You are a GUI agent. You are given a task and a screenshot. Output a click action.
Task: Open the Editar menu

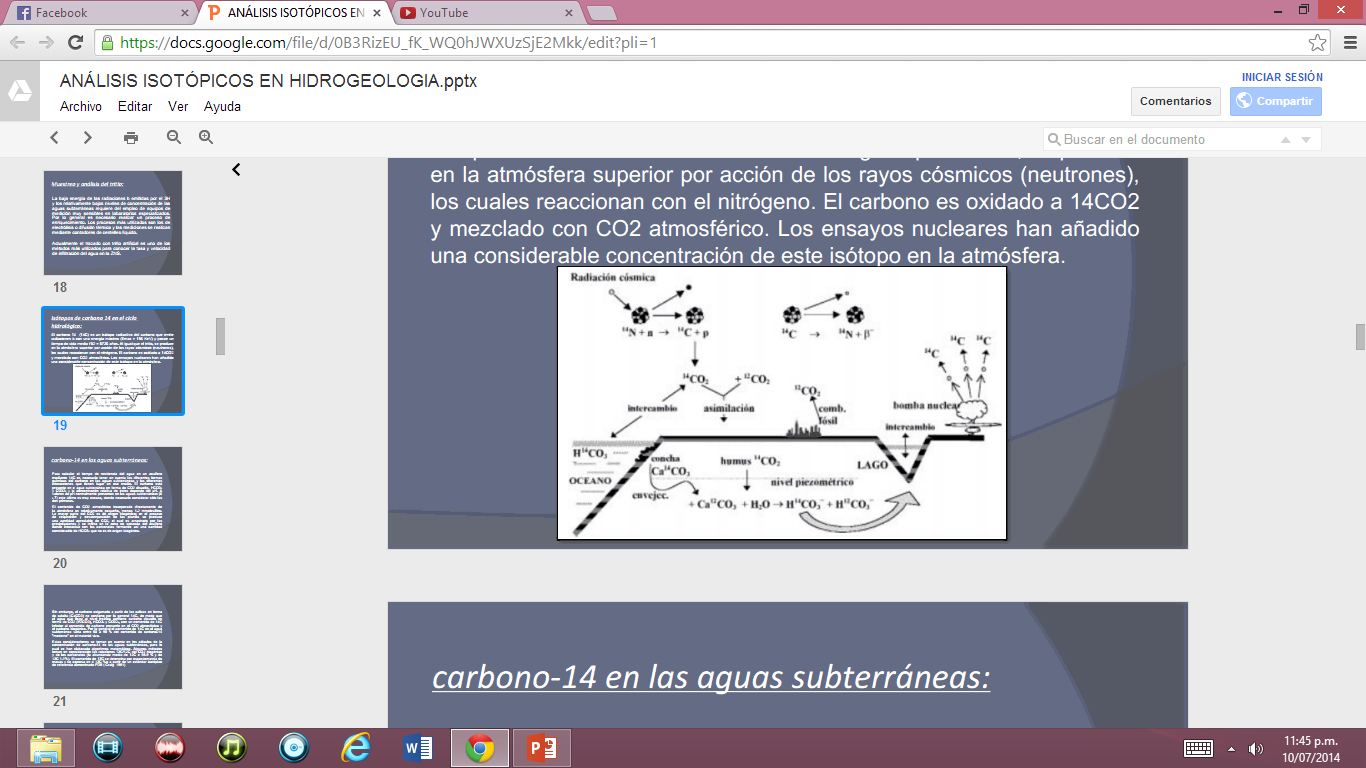click(135, 106)
